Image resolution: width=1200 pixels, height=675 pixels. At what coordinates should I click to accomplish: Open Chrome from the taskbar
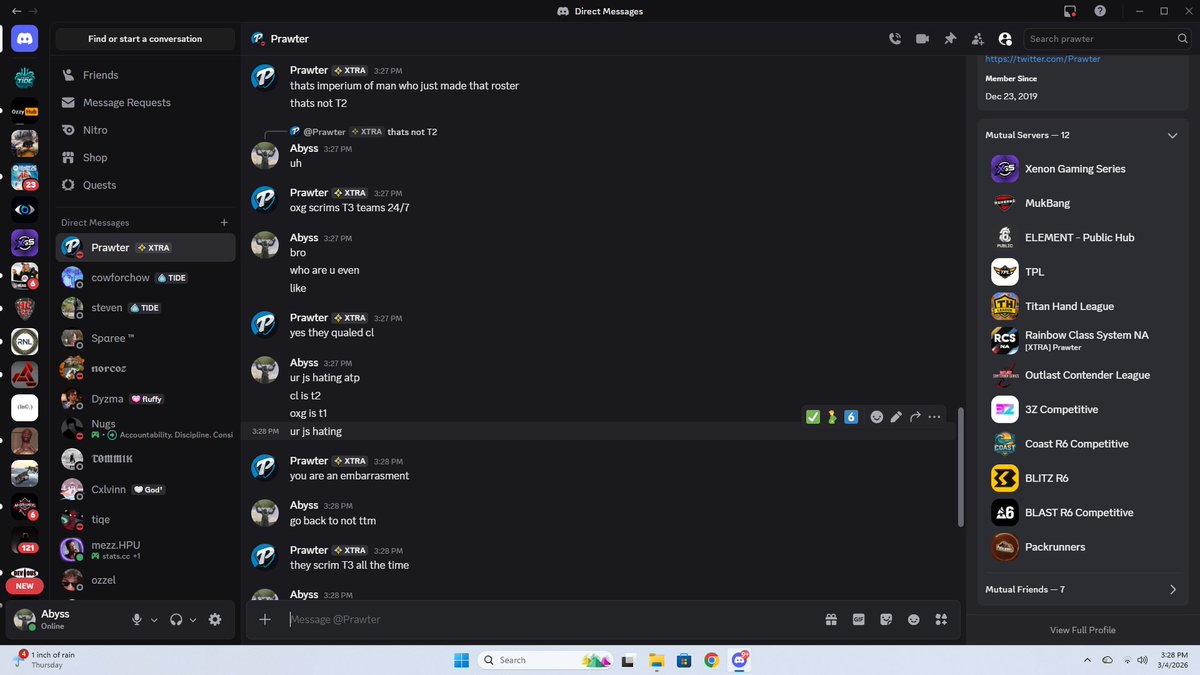[711, 660]
